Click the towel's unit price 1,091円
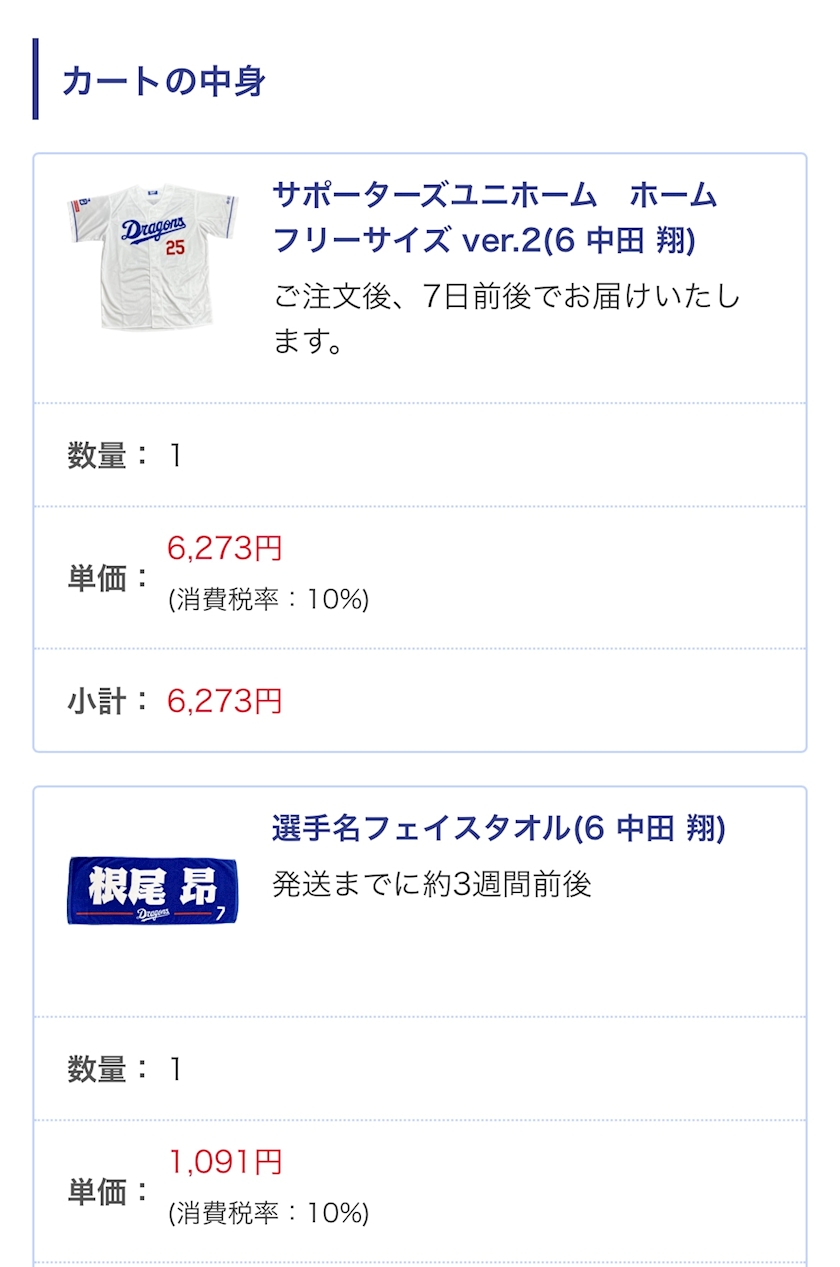The height and width of the screenshot is (1267, 840). point(225,1162)
